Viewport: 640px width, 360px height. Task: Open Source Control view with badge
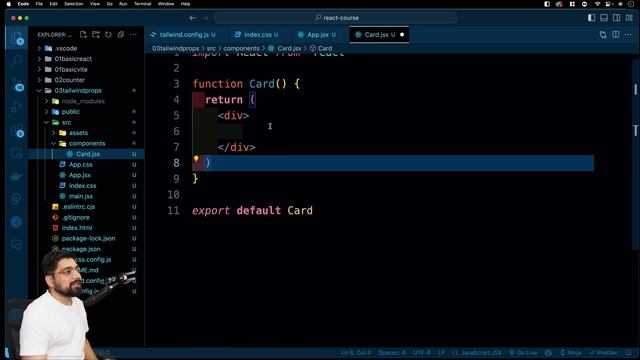17,84
